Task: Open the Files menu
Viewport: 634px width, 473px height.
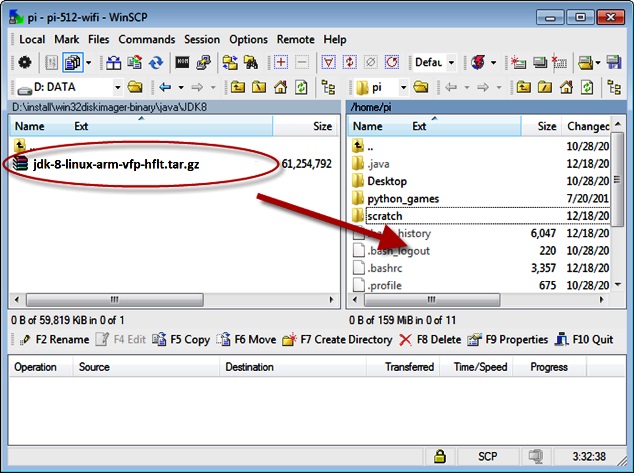Action: pyautogui.click(x=99, y=40)
